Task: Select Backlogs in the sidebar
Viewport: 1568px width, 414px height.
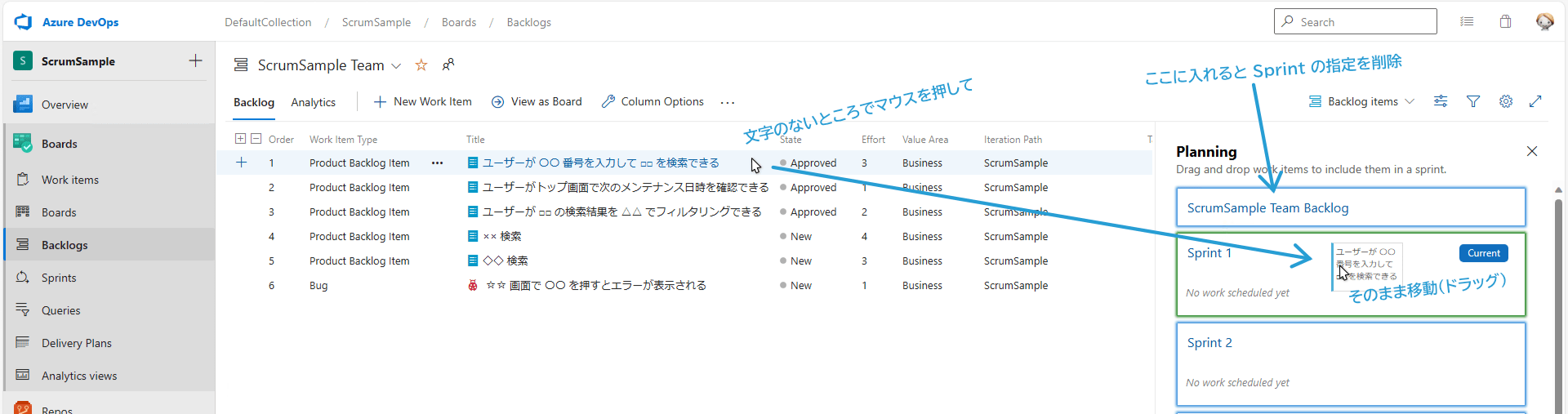Action: (109, 245)
